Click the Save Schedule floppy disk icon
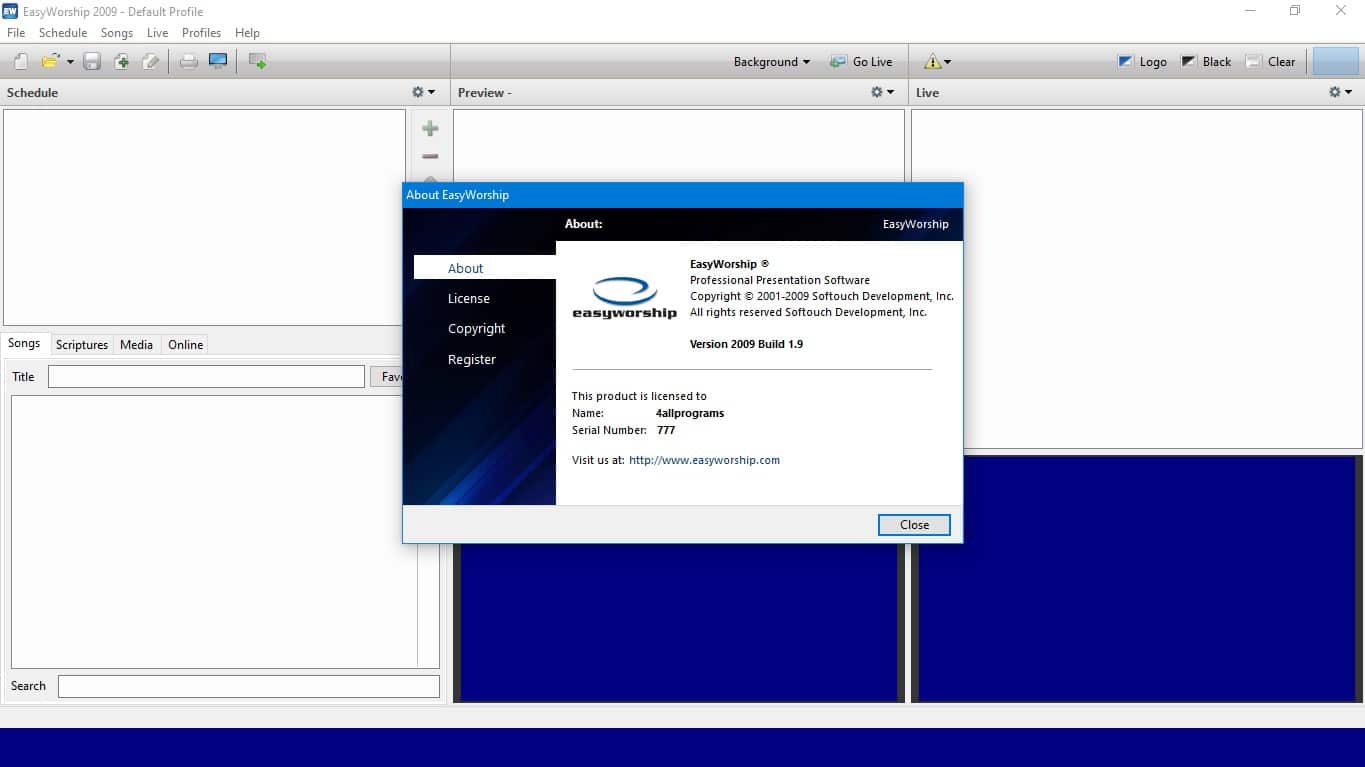Viewport: 1365px width, 767px height. tap(92, 61)
